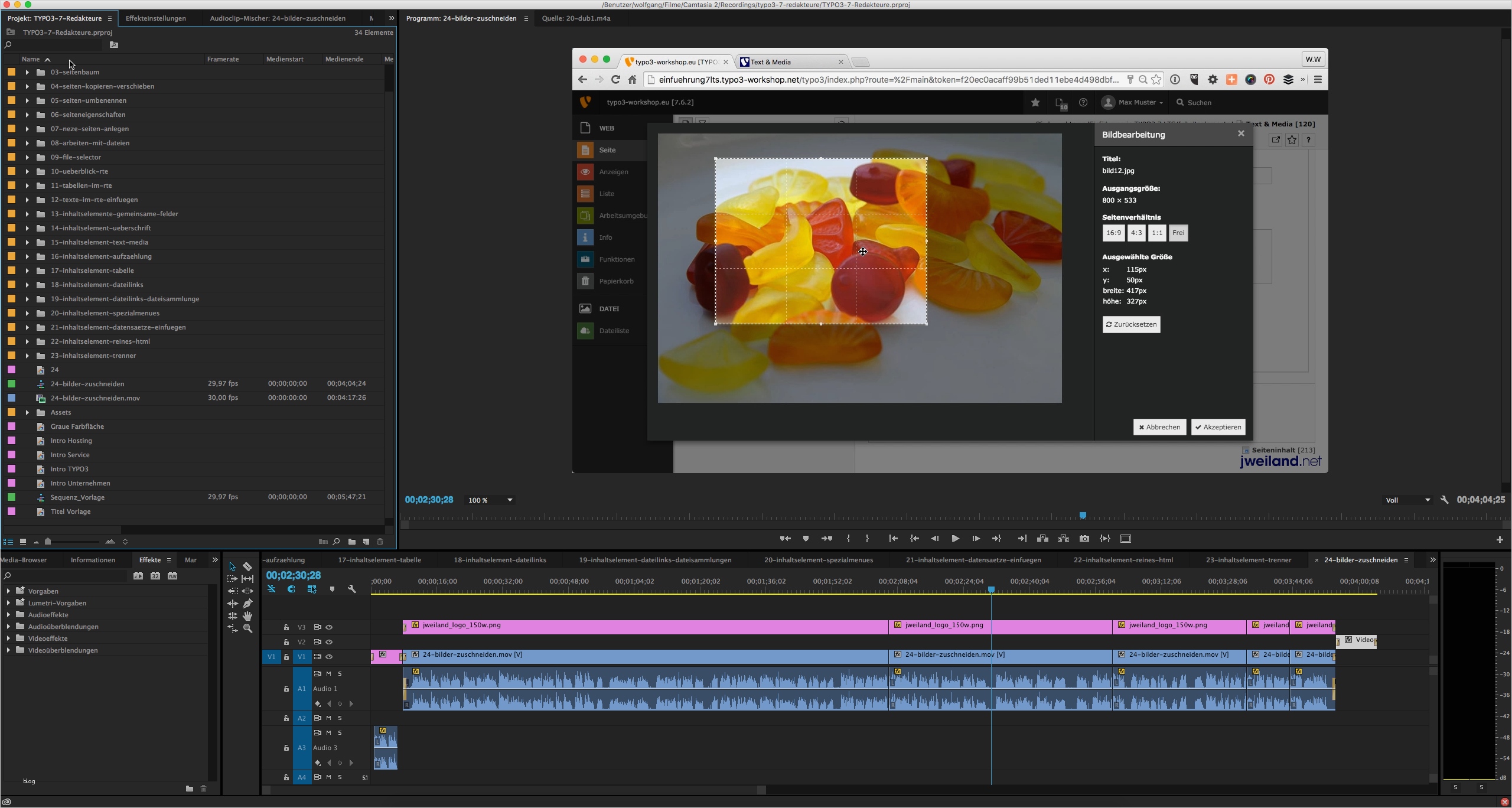Image resolution: width=1512 pixels, height=808 pixels.
Task: Select the Track Select Forward tool
Action: tap(232, 578)
